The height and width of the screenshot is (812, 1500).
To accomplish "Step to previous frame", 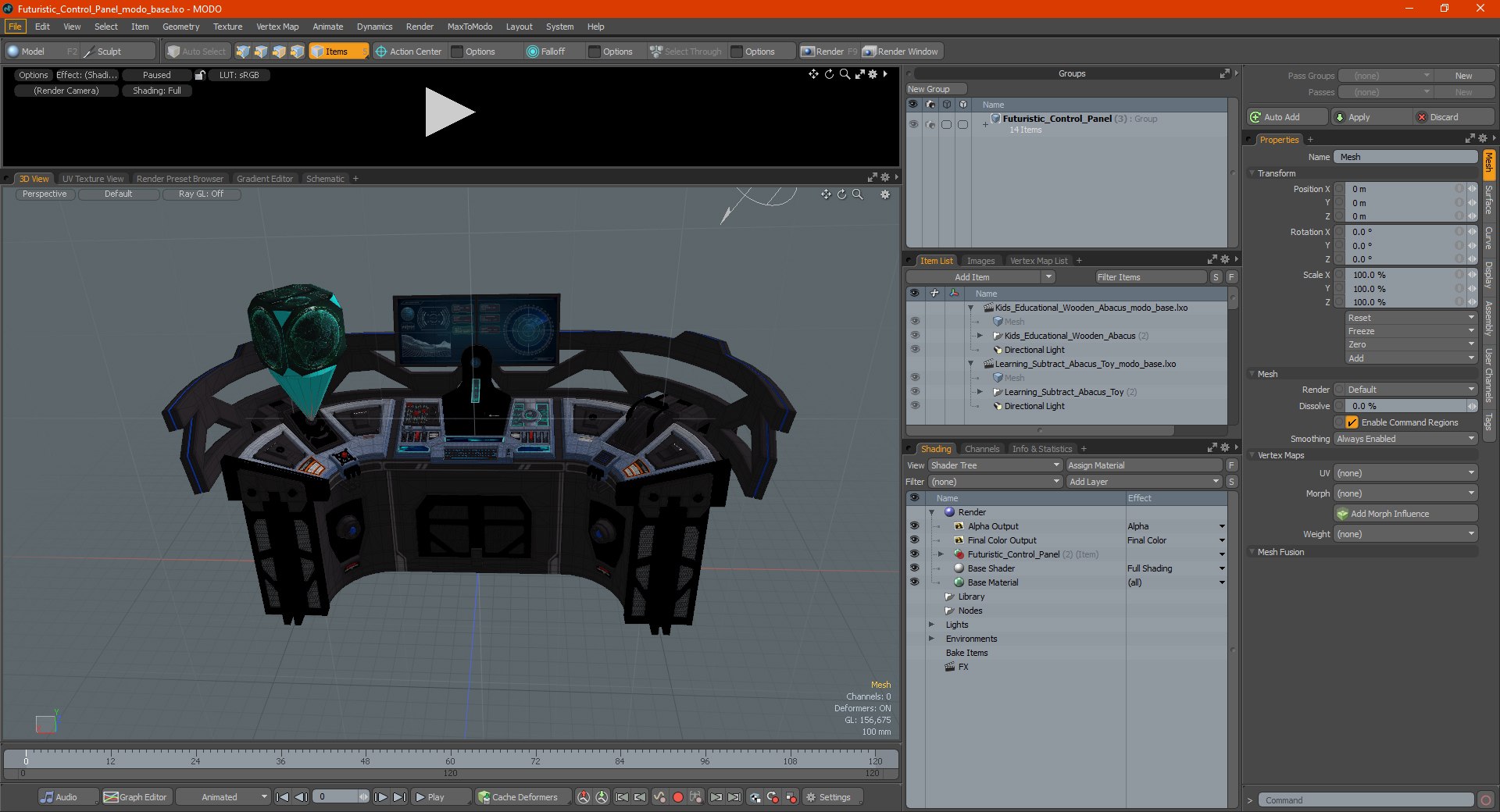I will point(301,797).
